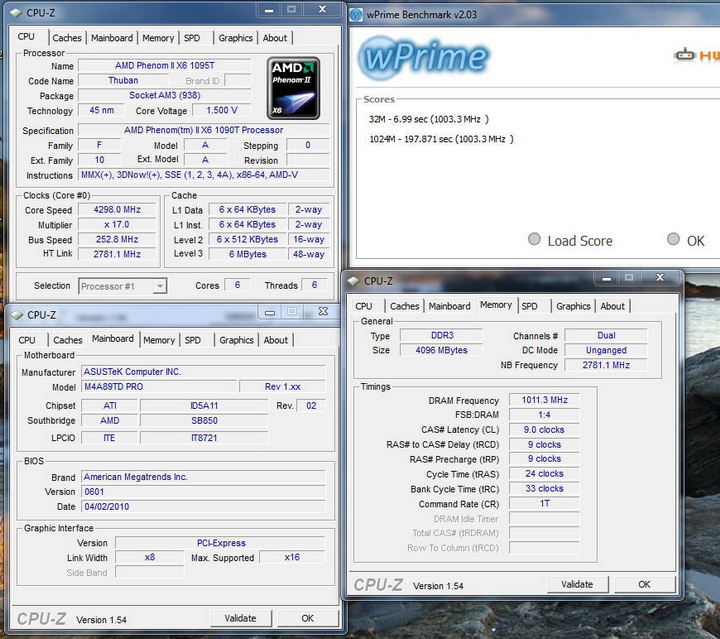Screen dimensions: 720x639
Task: Switch to CPU tab in the Memory window
Action: [x=364, y=306]
